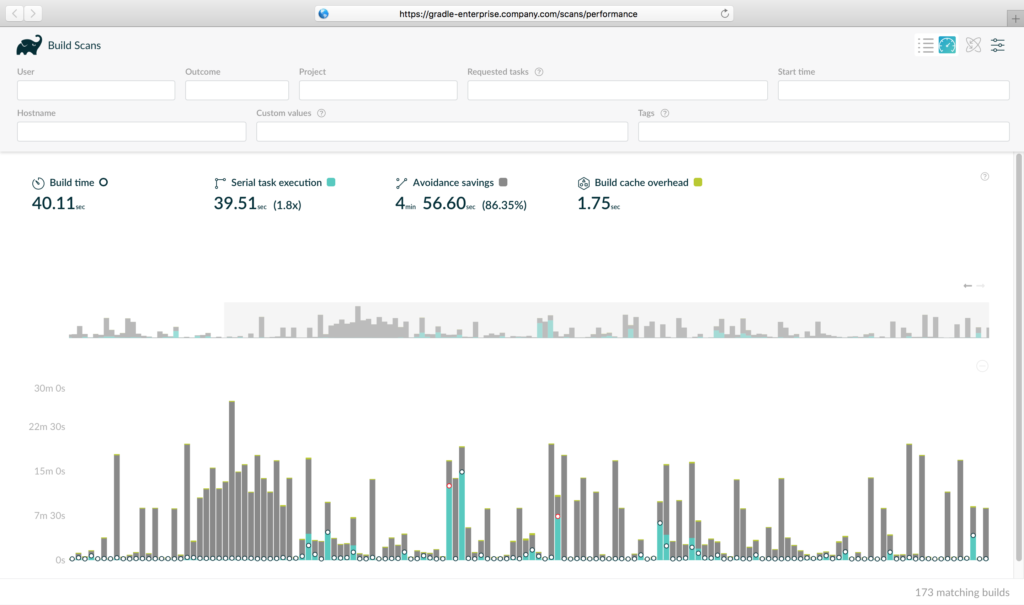This screenshot has height=605, width=1024.
Task: Open a new browser tab
Action: click(1015, 16)
